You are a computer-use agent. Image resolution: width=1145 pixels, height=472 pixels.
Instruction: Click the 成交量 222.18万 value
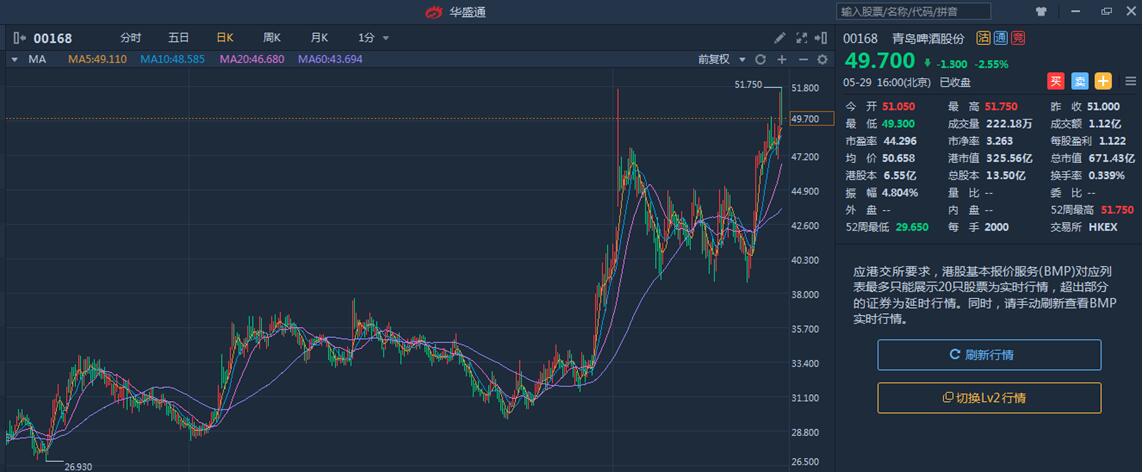[1010, 123]
